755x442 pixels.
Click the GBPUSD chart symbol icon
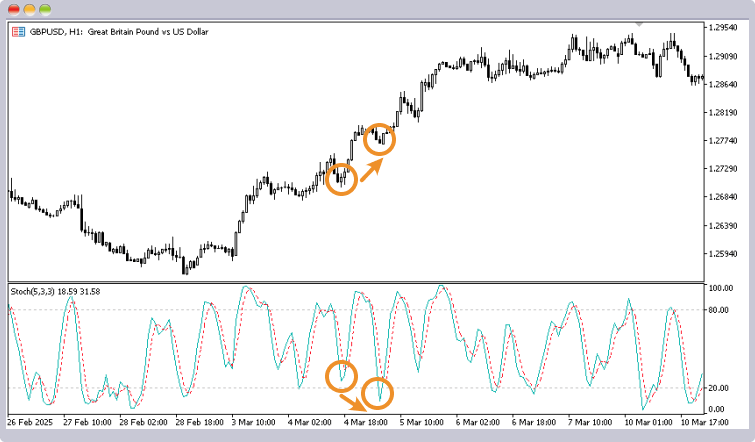point(18,31)
